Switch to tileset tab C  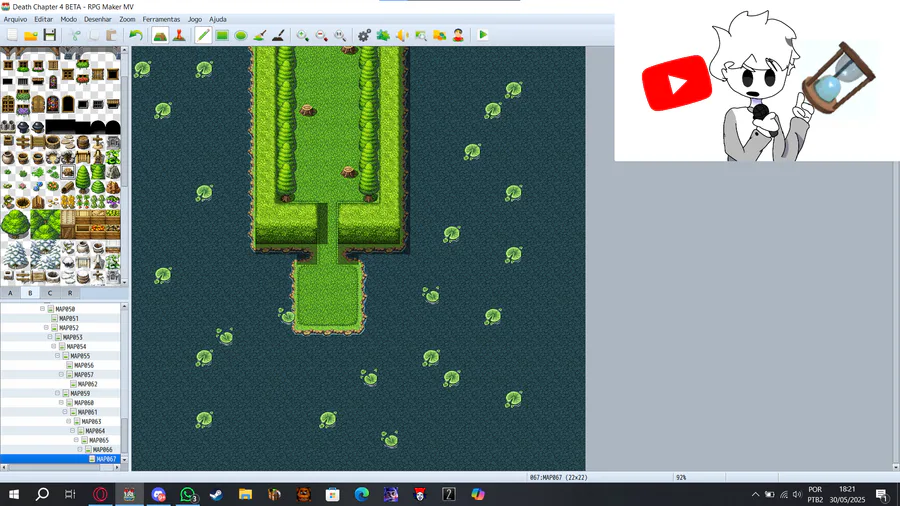point(50,293)
